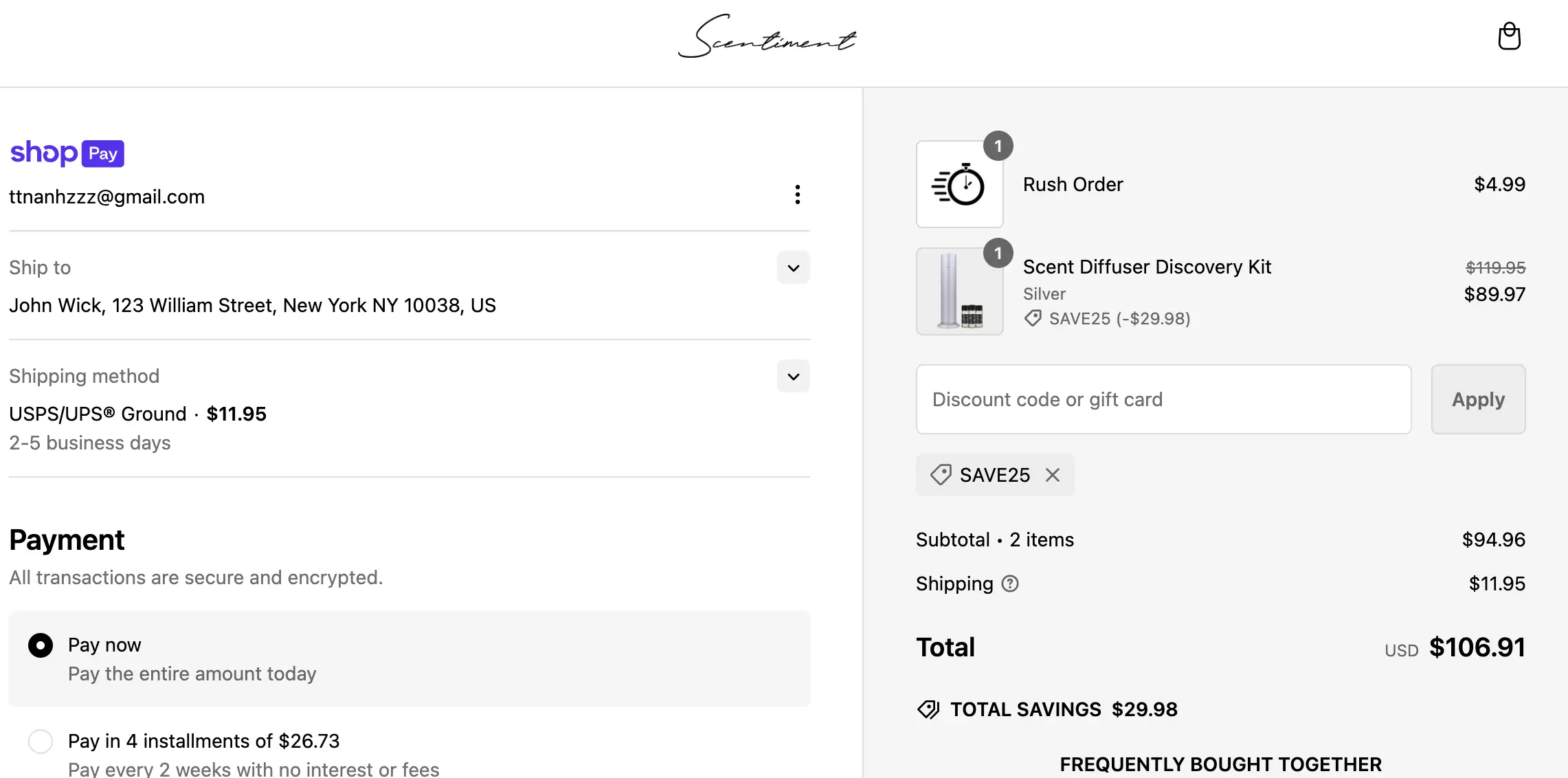Click the Total Savings tag icon
1568x778 pixels.
(x=928, y=709)
